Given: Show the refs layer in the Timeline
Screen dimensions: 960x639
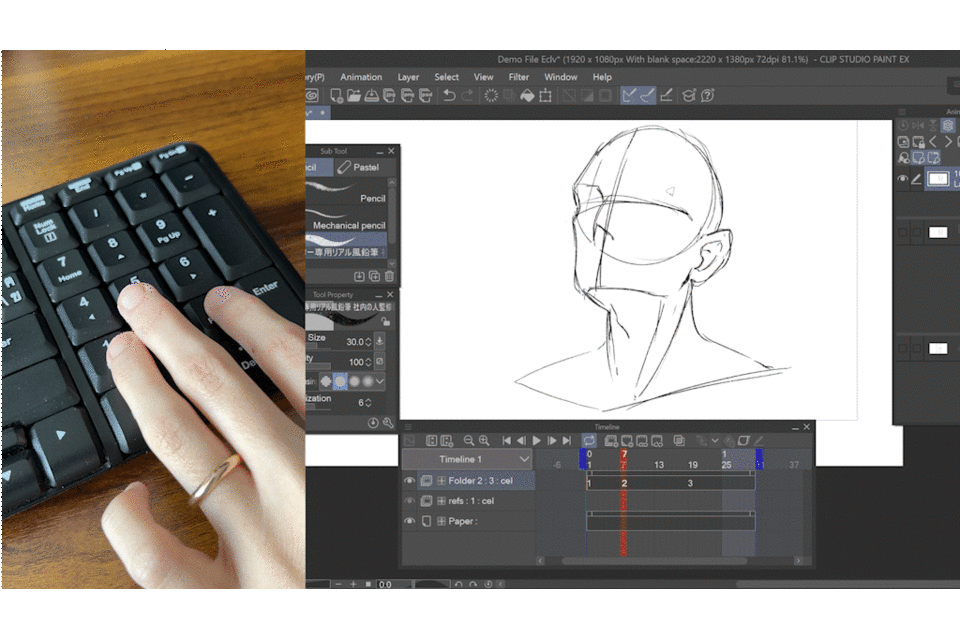Looking at the screenshot, I should coord(409,501).
